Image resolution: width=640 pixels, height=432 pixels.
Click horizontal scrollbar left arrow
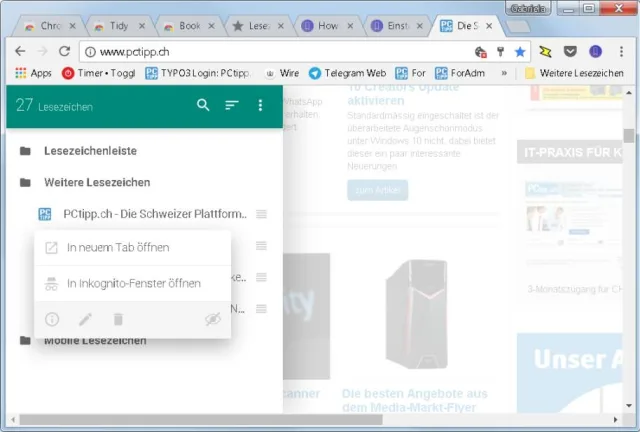(13, 419)
